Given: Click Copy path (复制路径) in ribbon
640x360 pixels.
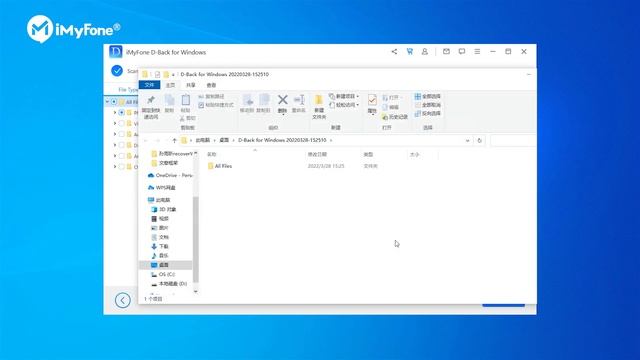Looking at the screenshot, I should 211,97.
